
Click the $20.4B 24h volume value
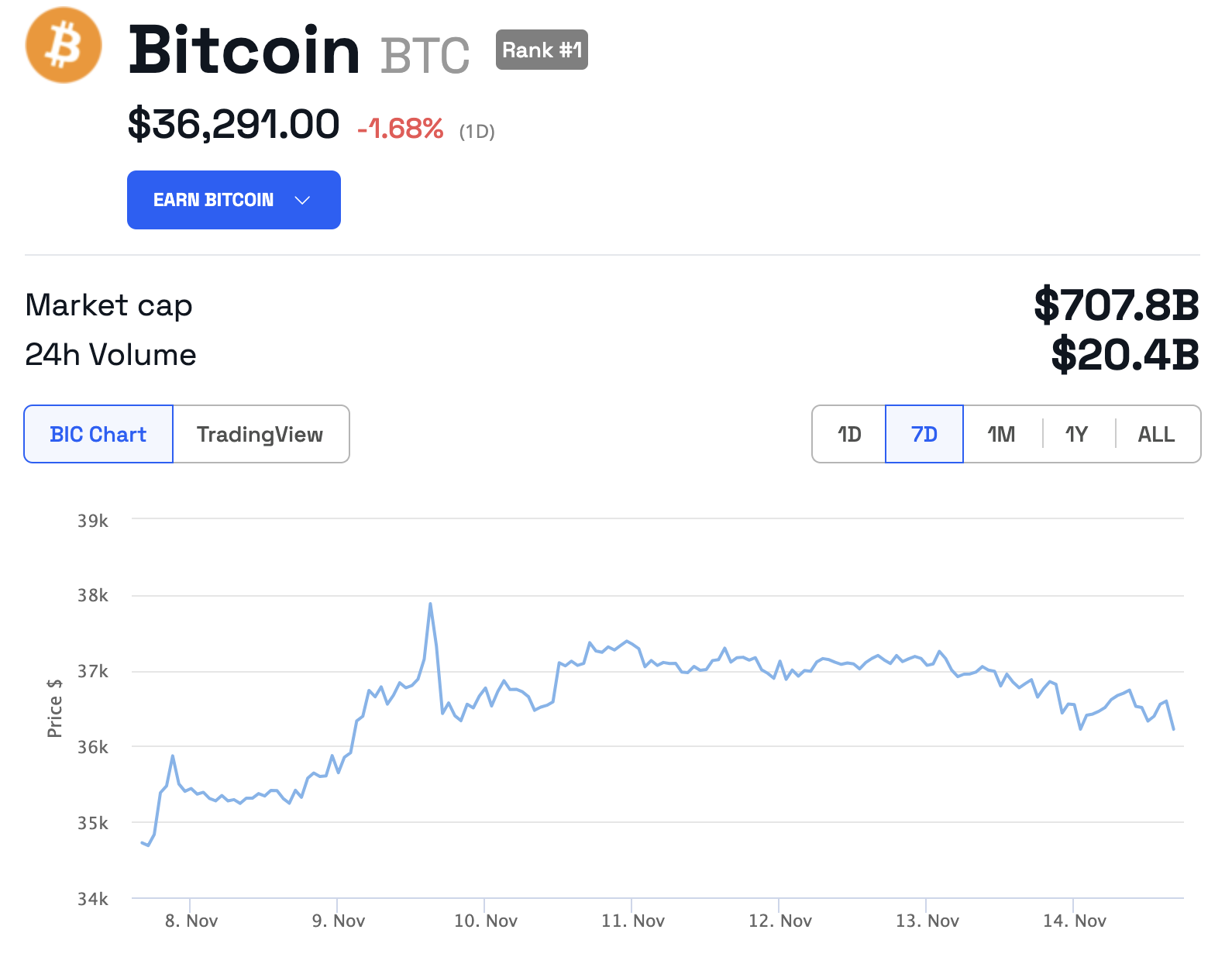(x=1125, y=354)
